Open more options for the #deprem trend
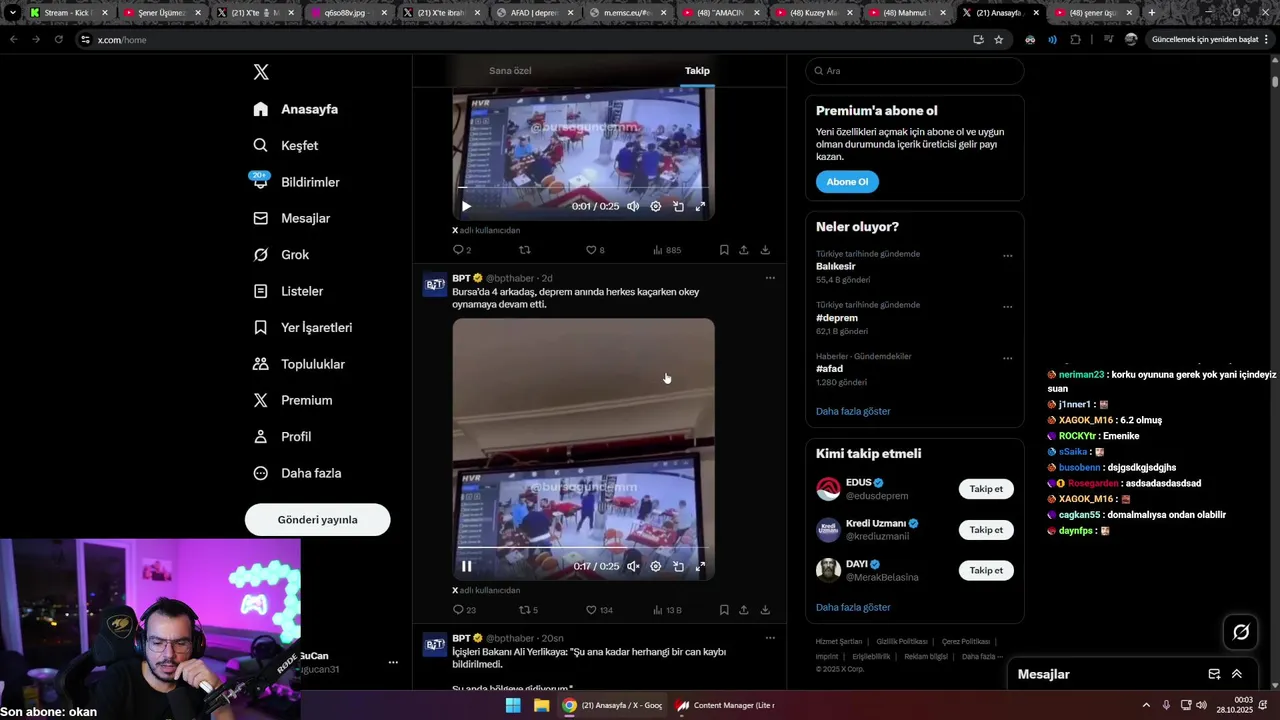 coord(1008,307)
